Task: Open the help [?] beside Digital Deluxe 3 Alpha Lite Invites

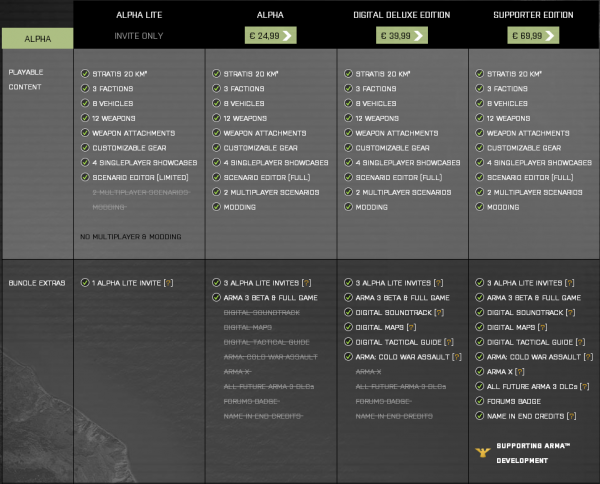Action: click(439, 283)
